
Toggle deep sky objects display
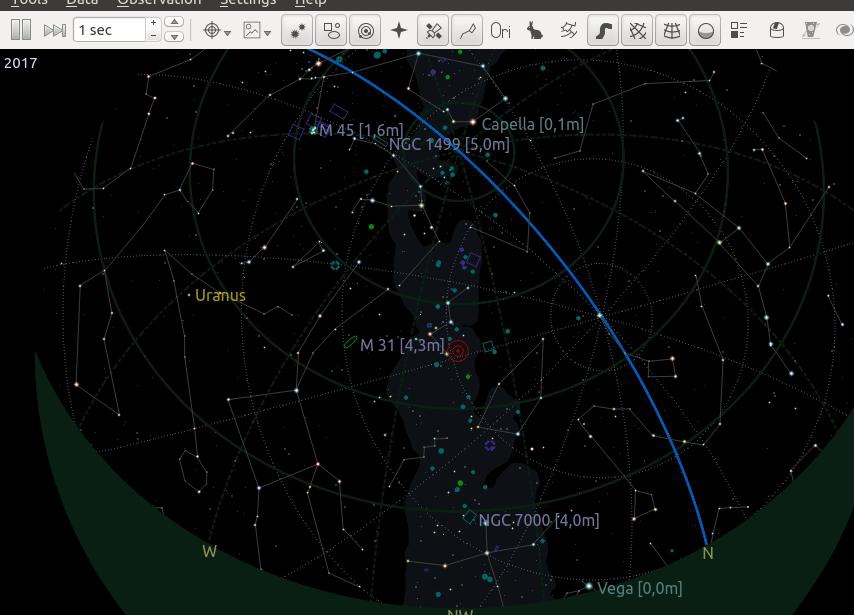[331, 31]
